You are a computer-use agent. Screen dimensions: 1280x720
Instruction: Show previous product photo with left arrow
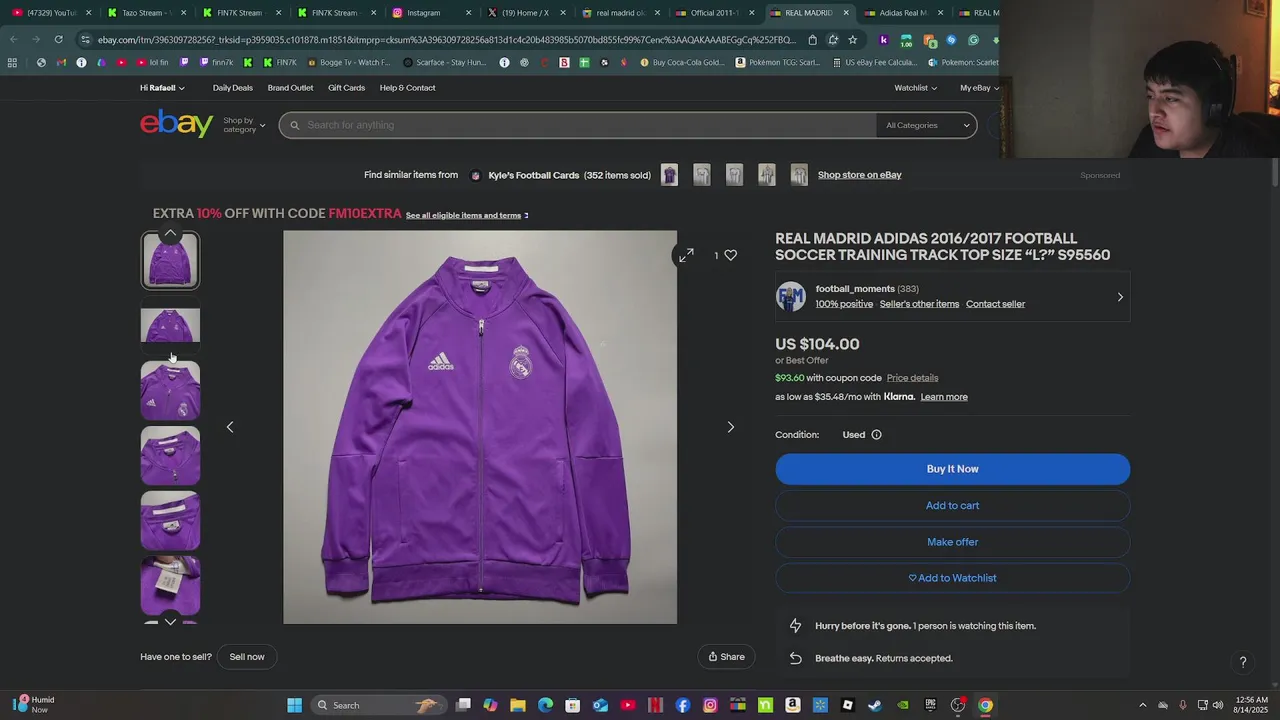(x=230, y=427)
